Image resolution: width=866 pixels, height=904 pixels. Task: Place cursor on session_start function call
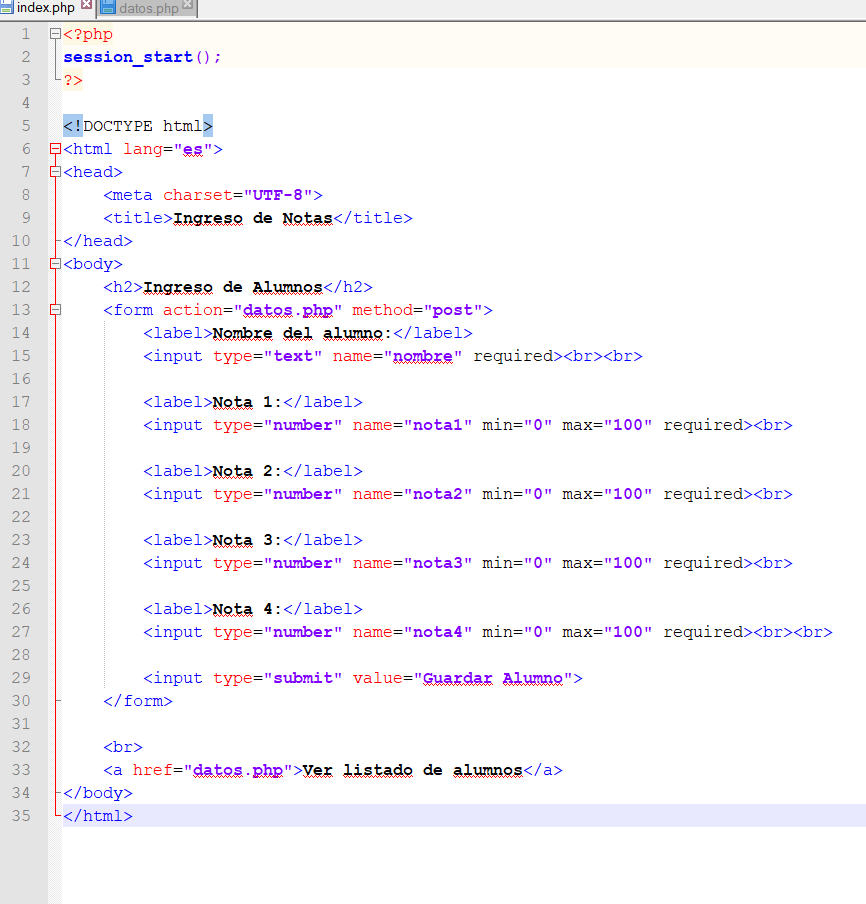tap(128, 57)
